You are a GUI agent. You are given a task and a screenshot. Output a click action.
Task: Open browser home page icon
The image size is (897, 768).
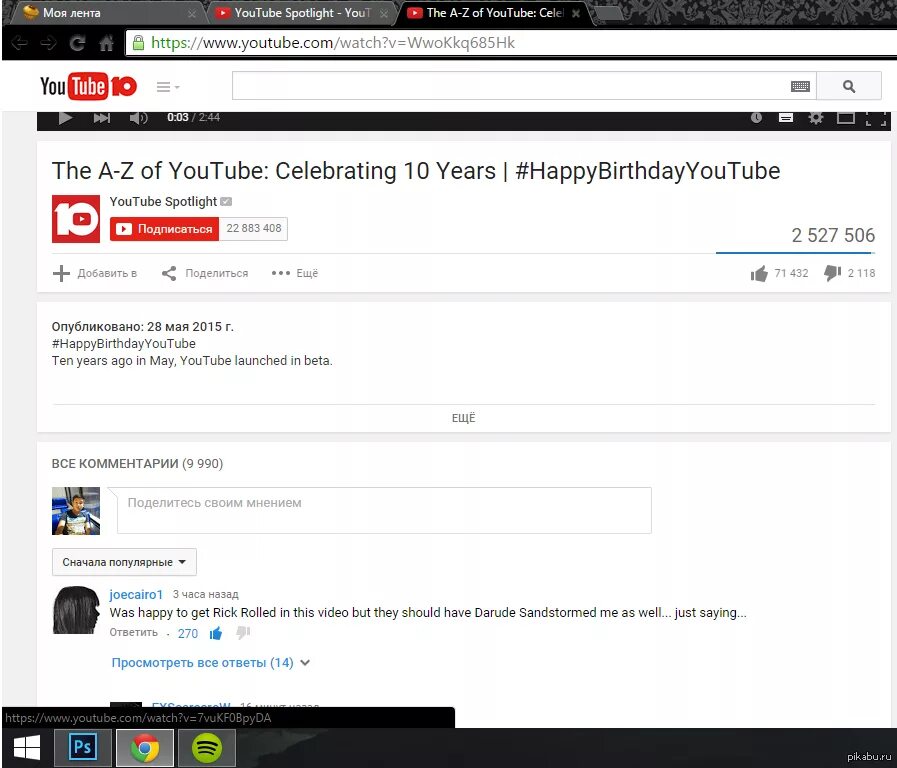pos(106,43)
